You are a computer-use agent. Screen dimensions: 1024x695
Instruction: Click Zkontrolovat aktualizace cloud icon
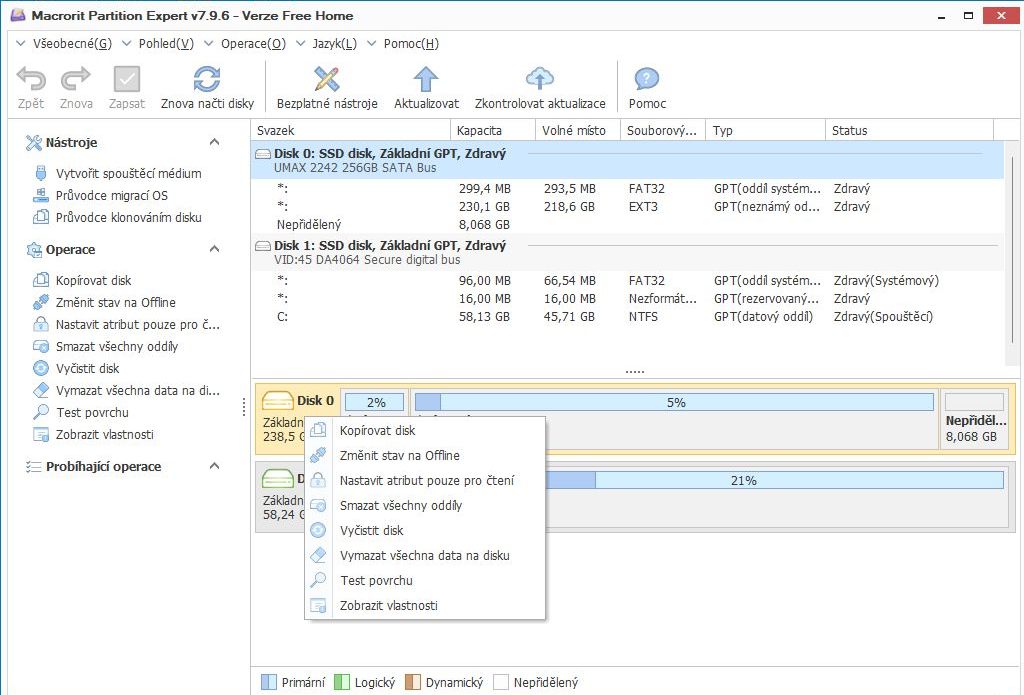pos(540,81)
